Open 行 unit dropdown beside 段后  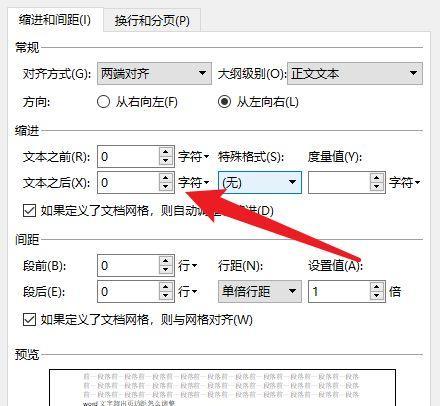click(x=188, y=291)
